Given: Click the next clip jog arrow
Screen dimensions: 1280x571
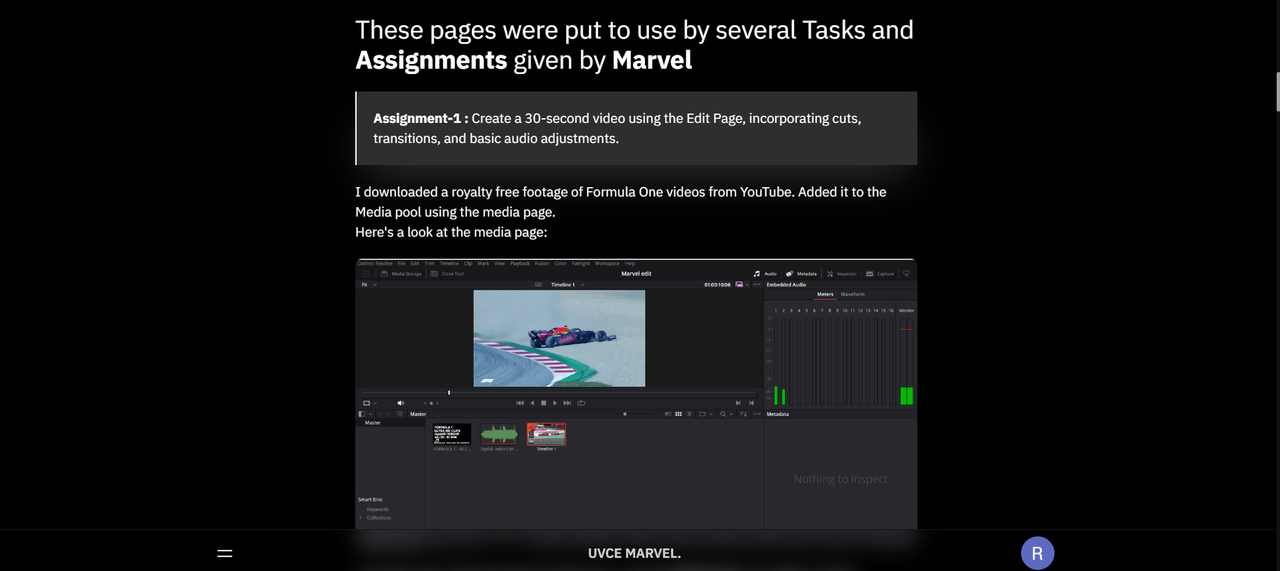Looking at the screenshot, I should tap(437, 403).
